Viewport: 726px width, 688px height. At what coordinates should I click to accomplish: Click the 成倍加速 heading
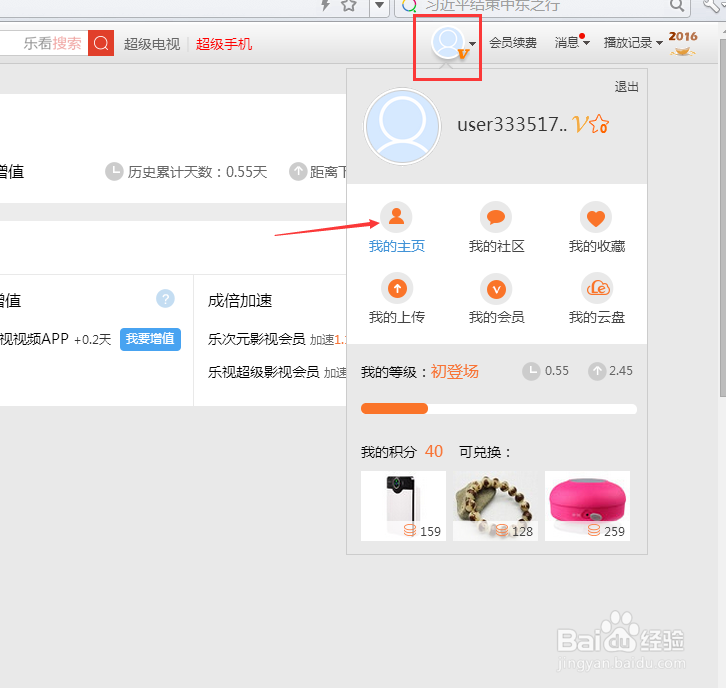(240, 300)
